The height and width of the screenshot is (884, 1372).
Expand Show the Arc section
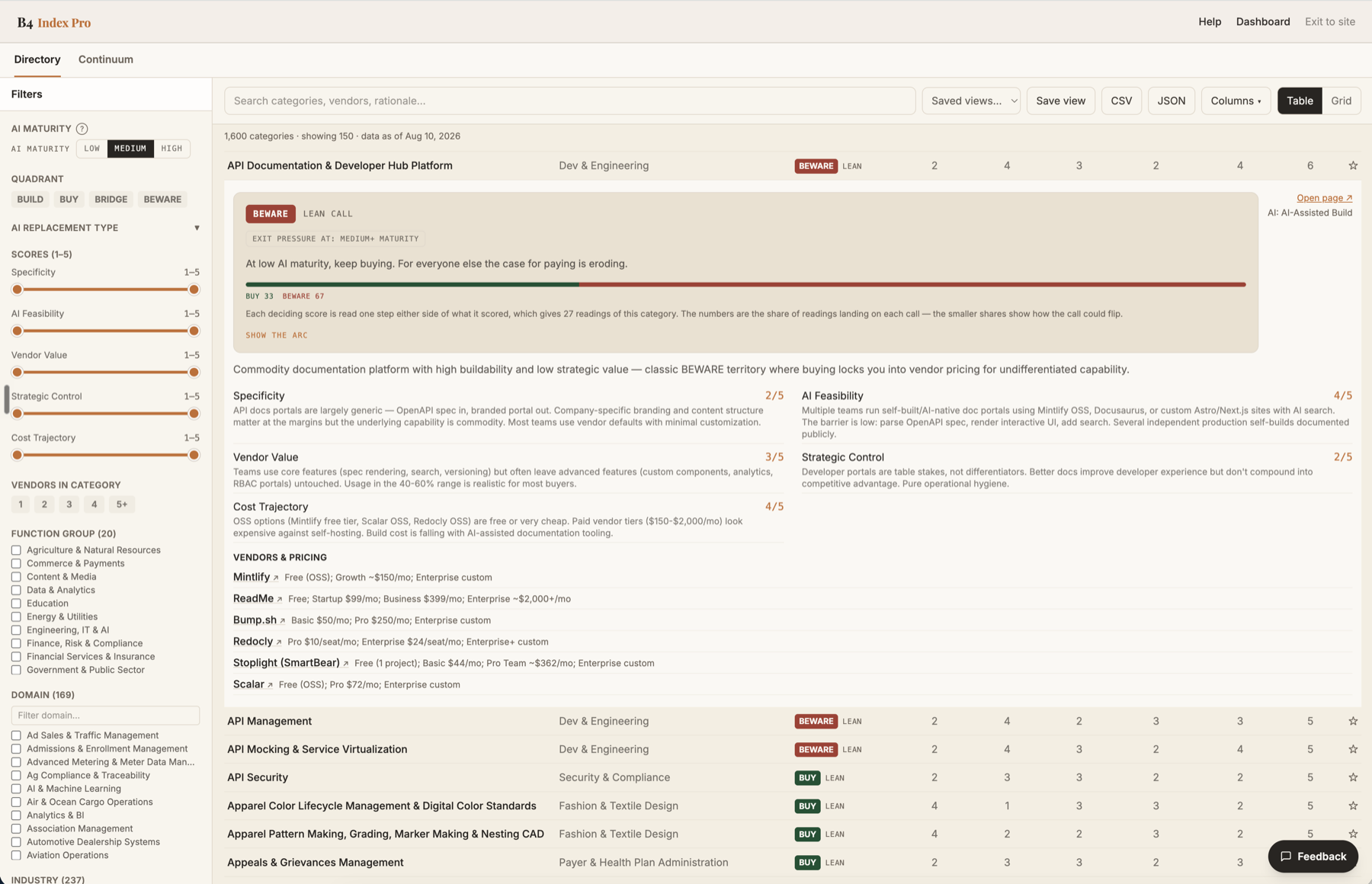pyautogui.click(x=277, y=335)
